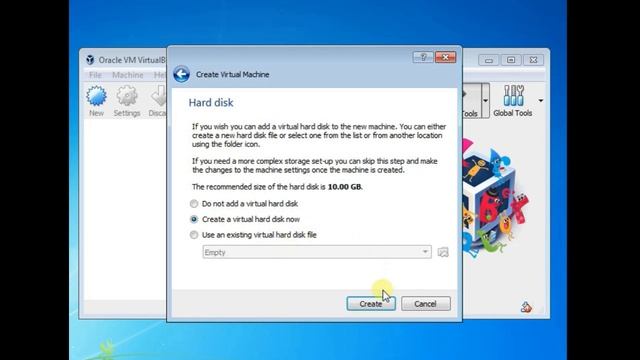Open the Empty disk file dropdown
Viewport: 640px width, 360px height.
click(x=317, y=252)
